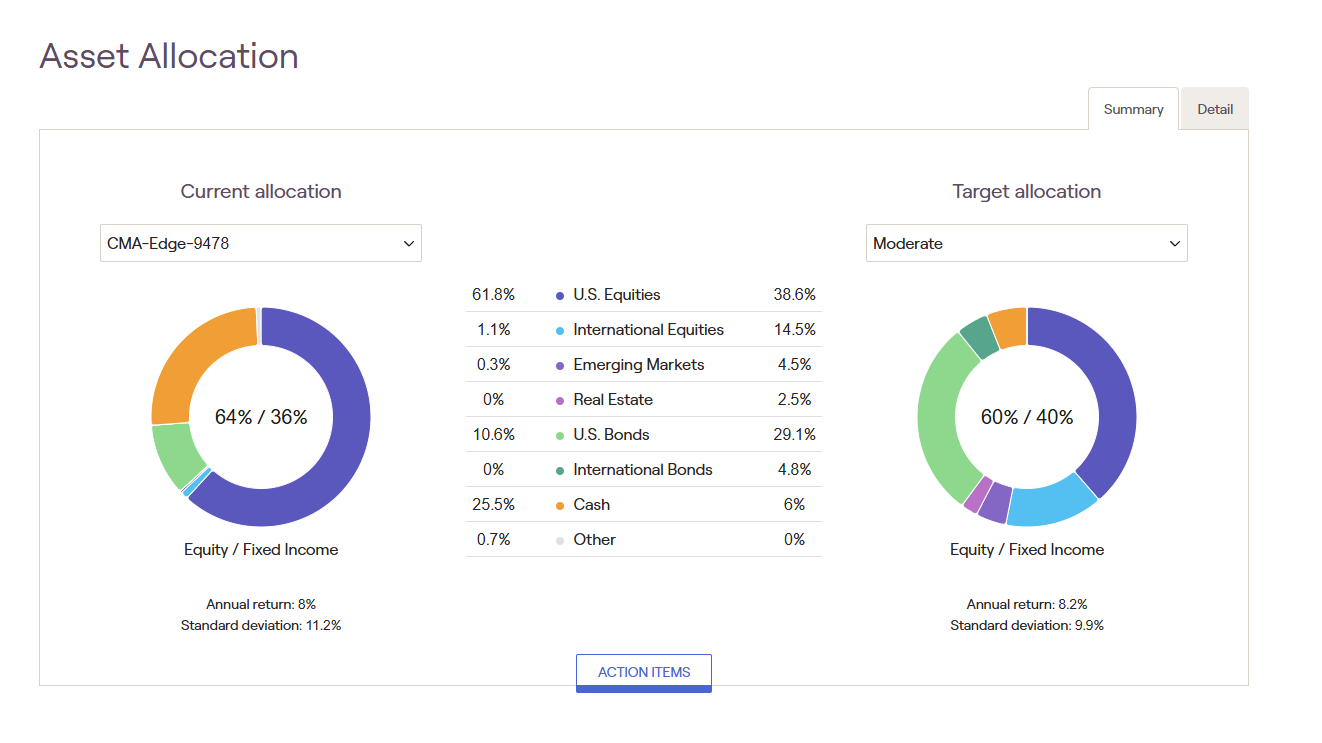Select the Cash row label
Image resolution: width=1322 pixels, height=743 pixels.
tap(592, 505)
